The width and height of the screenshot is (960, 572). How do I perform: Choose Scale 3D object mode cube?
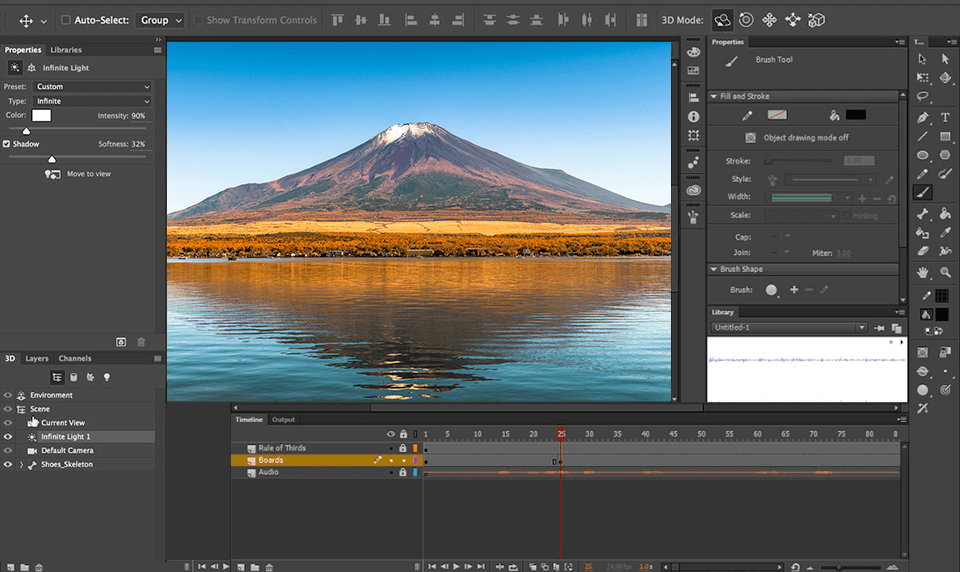[x=816, y=20]
